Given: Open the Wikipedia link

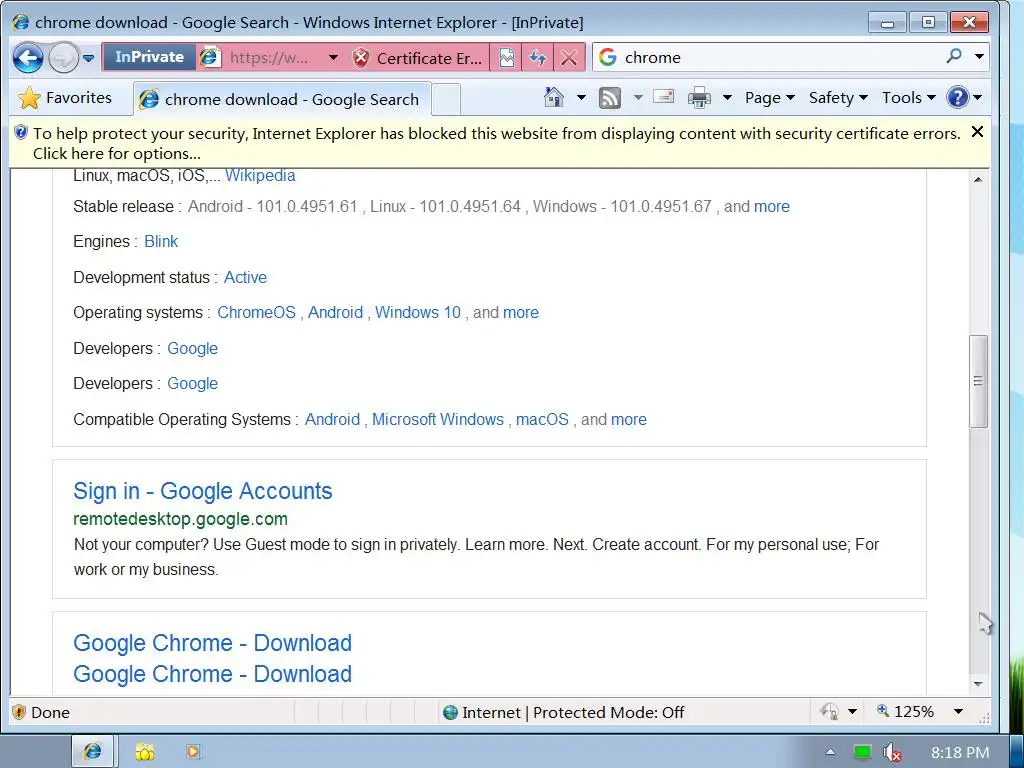Looking at the screenshot, I should tap(260, 175).
